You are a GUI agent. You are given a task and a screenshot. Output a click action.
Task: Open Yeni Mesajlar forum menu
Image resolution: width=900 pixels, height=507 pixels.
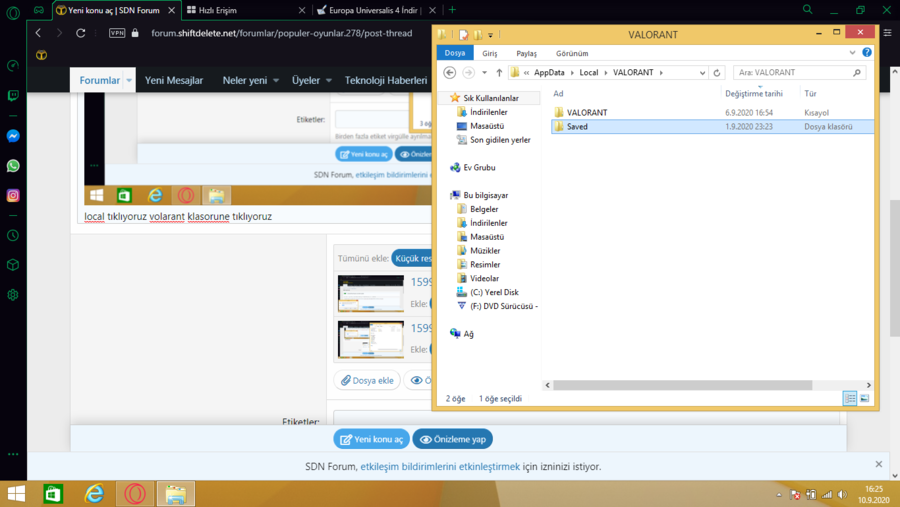(174, 80)
